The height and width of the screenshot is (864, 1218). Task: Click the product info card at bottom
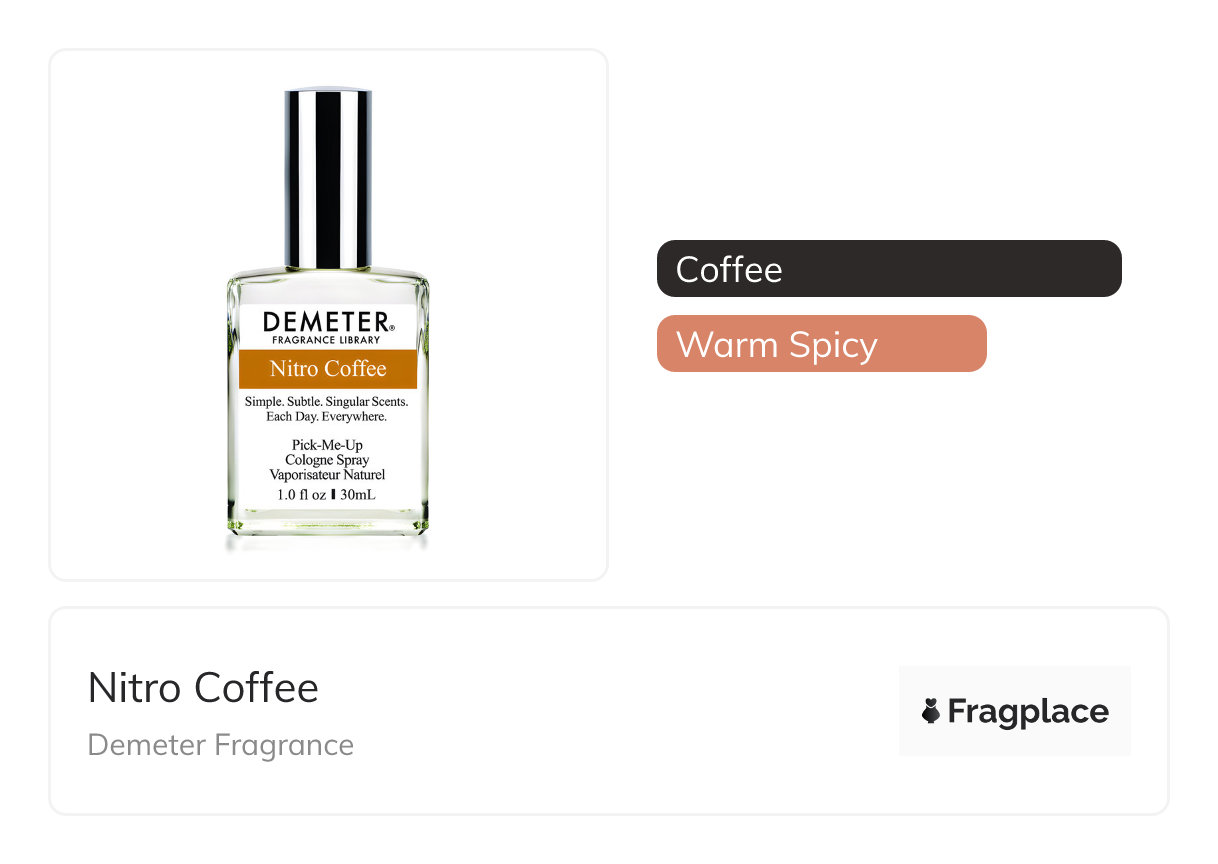609,711
